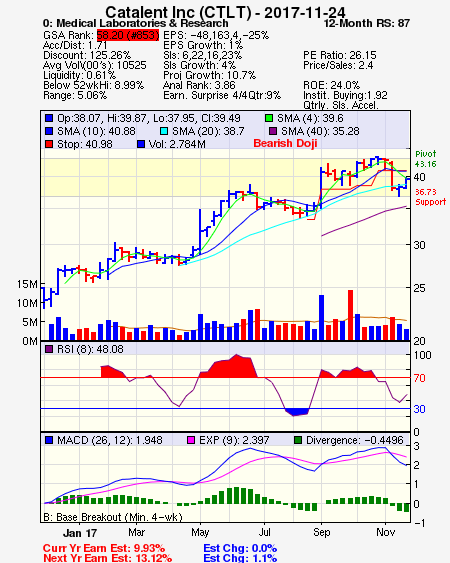Click the SMA (40): 35.28 legend text
The image size is (450, 563).
click(320, 131)
